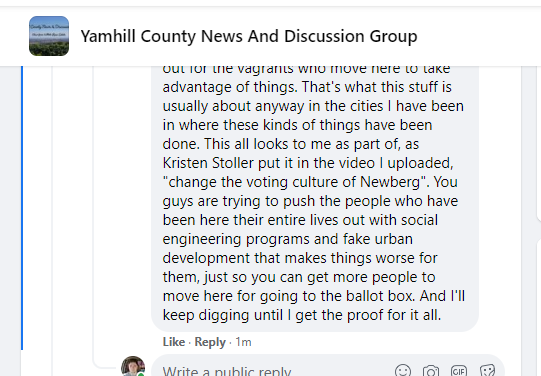Reply to the comment ending 'proof for it all'
The image size is (541, 376).
[210, 342]
